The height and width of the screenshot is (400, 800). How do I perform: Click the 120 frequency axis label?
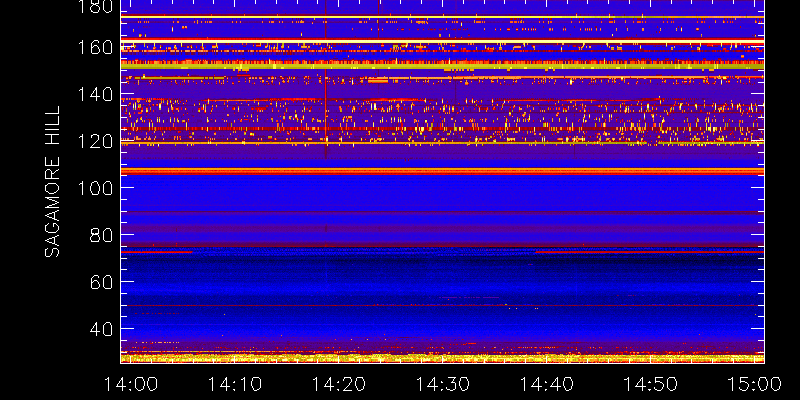(x=95, y=141)
